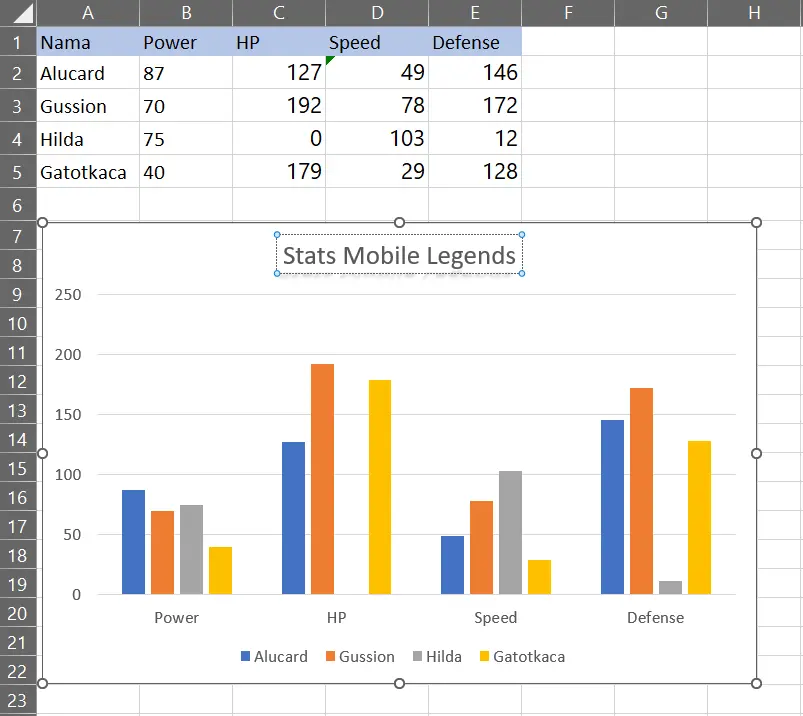Click Hilda's small gray Defense bar
Image resolution: width=803 pixels, height=716 pixels.
670,587
